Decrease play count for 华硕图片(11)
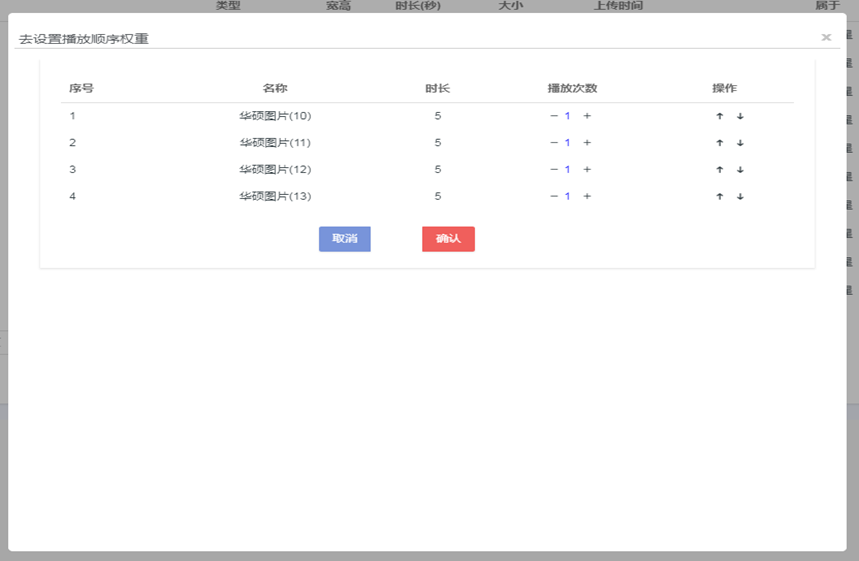Image resolution: width=859 pixels, height=561 pixels. tap(554, 143)
